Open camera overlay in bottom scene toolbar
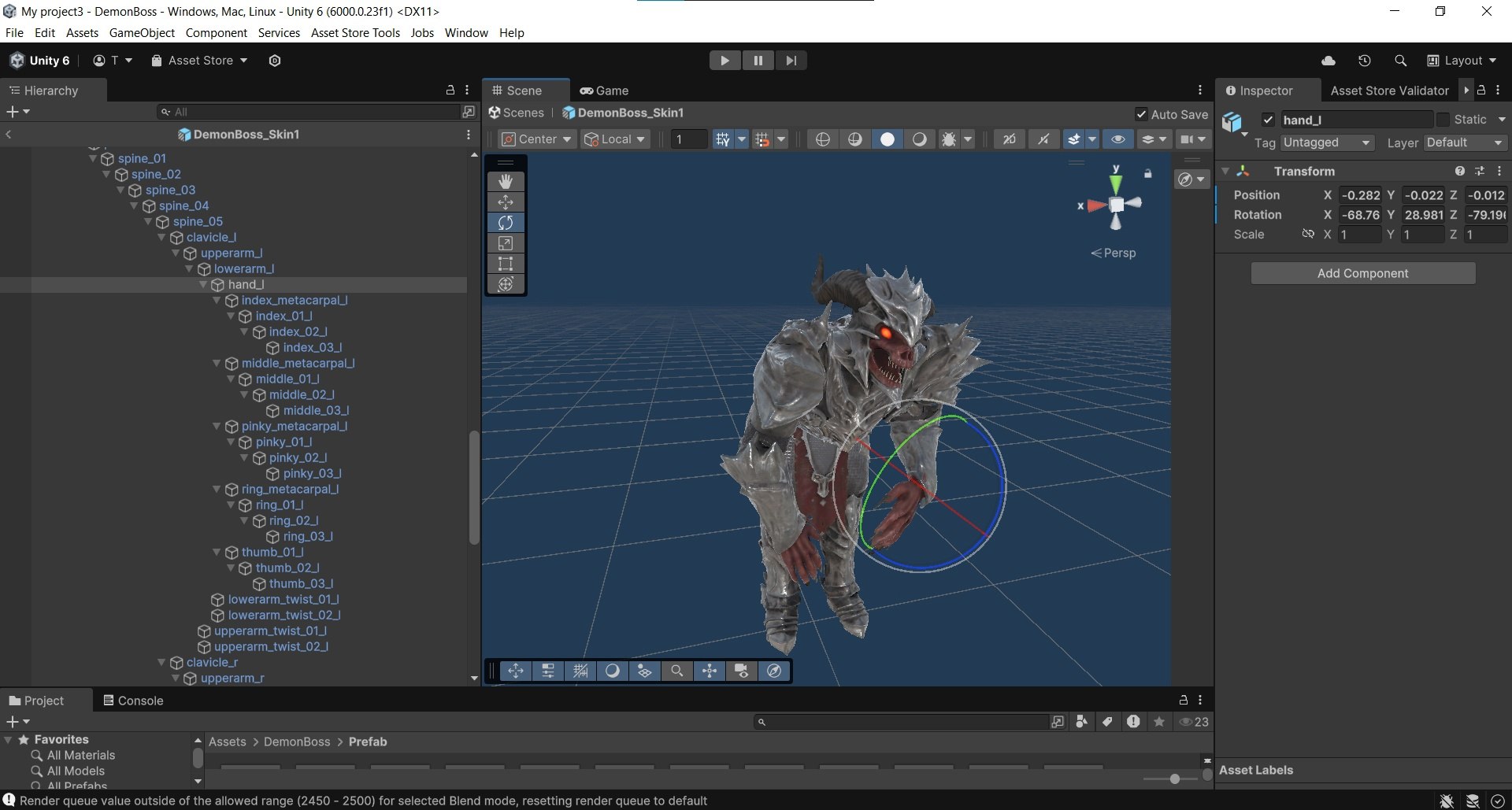The image size is (1512, 810). [x=741, y=671]
